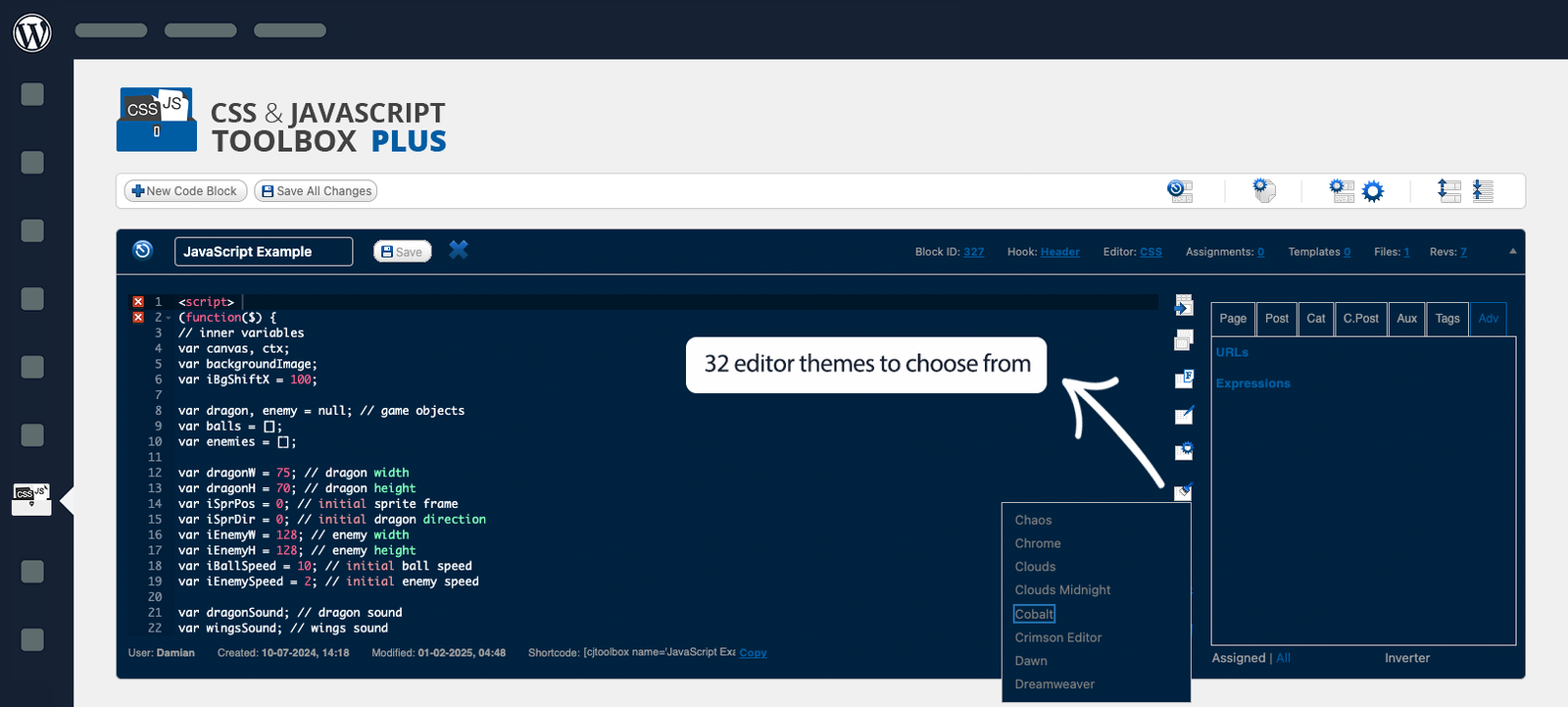Expand all code blocks via the vertical-arrows icon

point(1448,190)
